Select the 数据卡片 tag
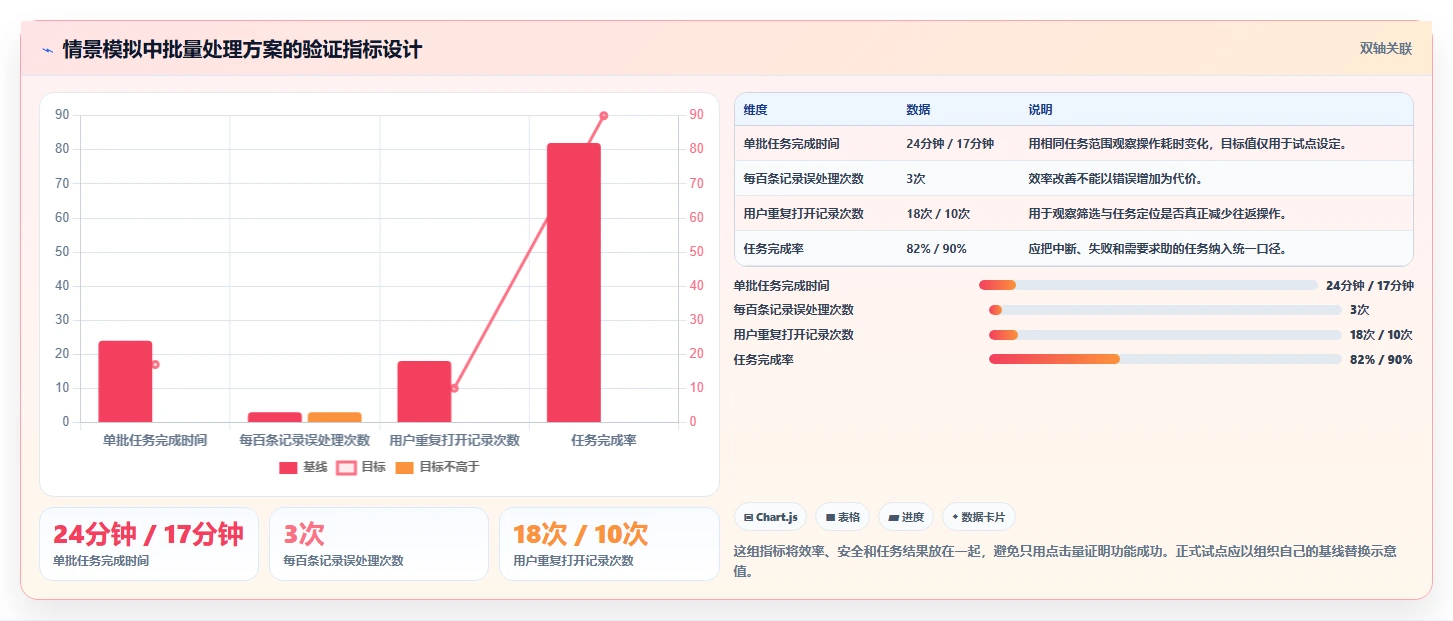The image size is (1453, 621). pyautogui.click(x=979, y=517)
